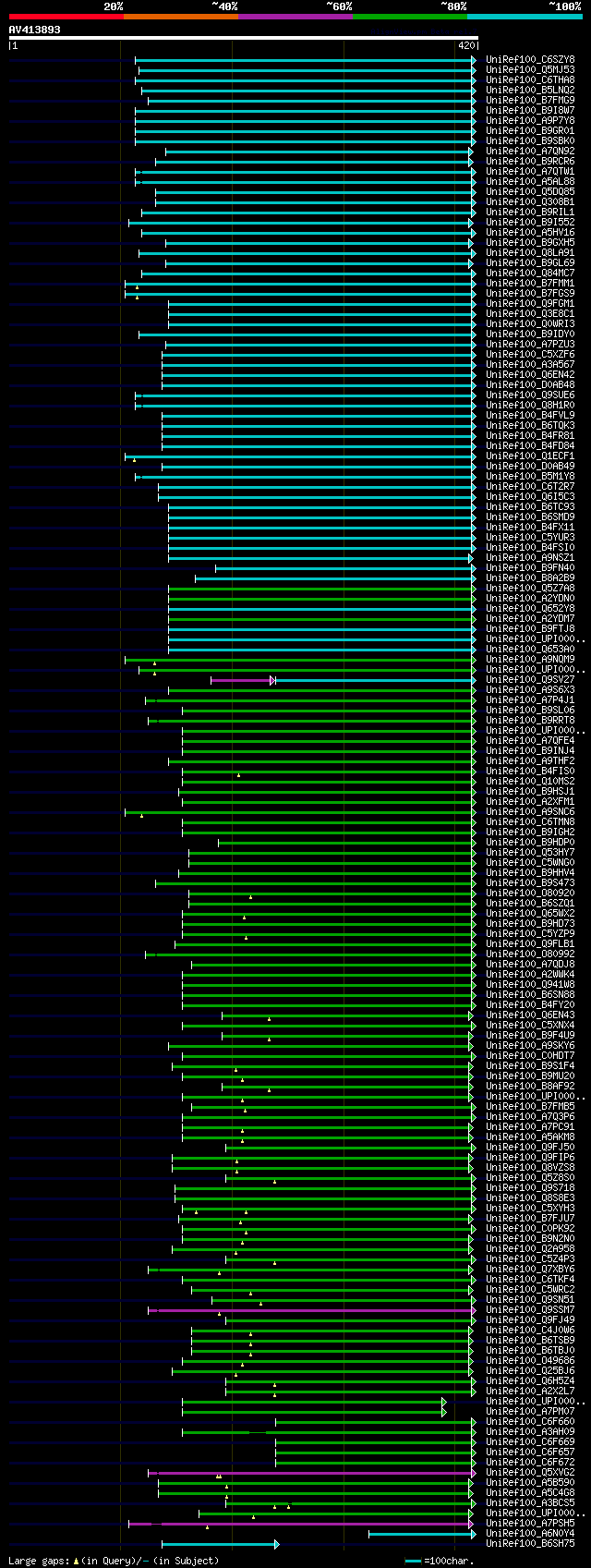Viewport: 591px width, 1568px height.
Task: Click the UniRef100_A7QN92 label
Action: (530, 152)
